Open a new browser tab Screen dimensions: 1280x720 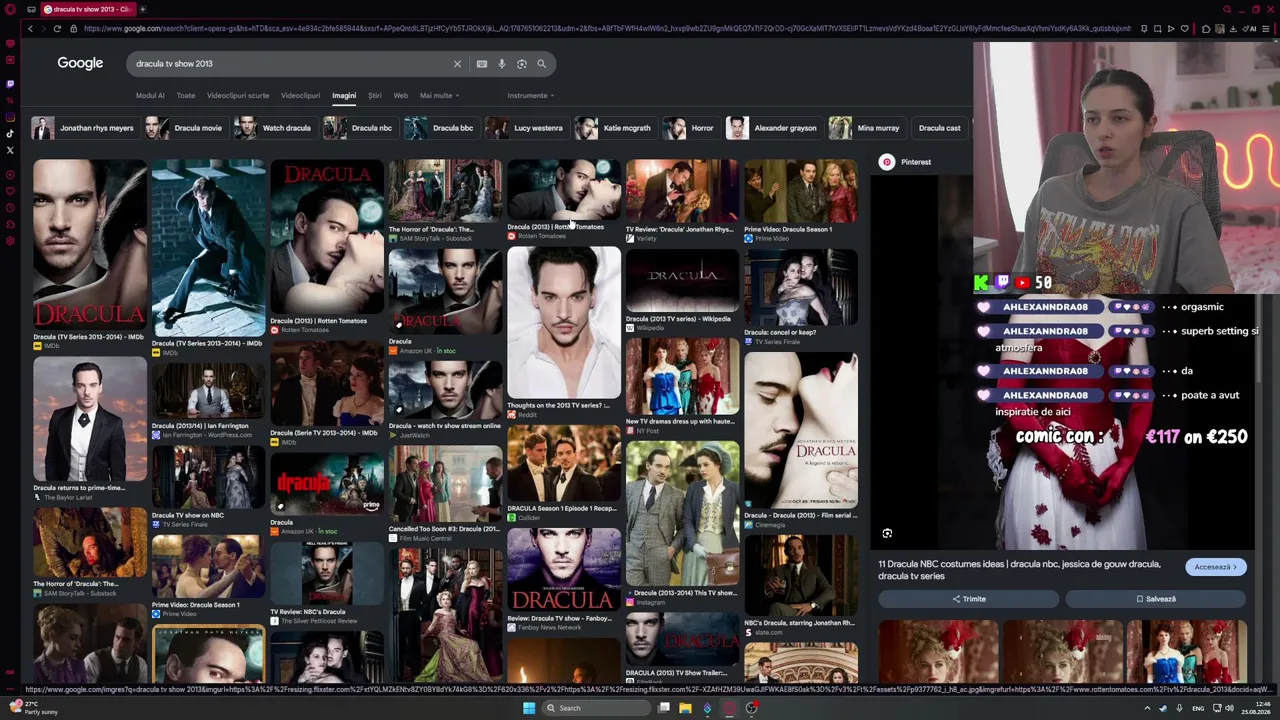142,9
